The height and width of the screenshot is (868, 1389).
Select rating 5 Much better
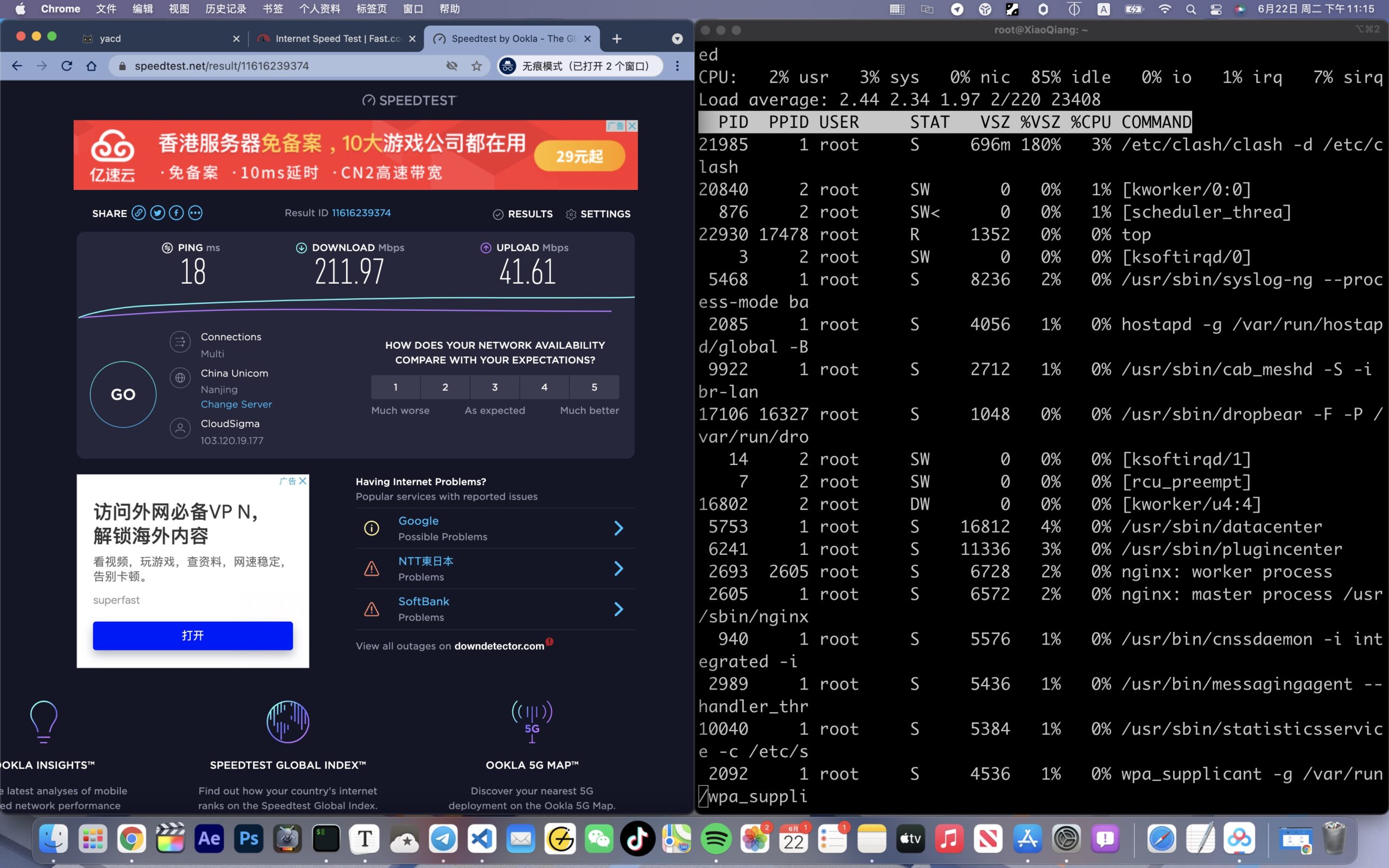point(594,387)
